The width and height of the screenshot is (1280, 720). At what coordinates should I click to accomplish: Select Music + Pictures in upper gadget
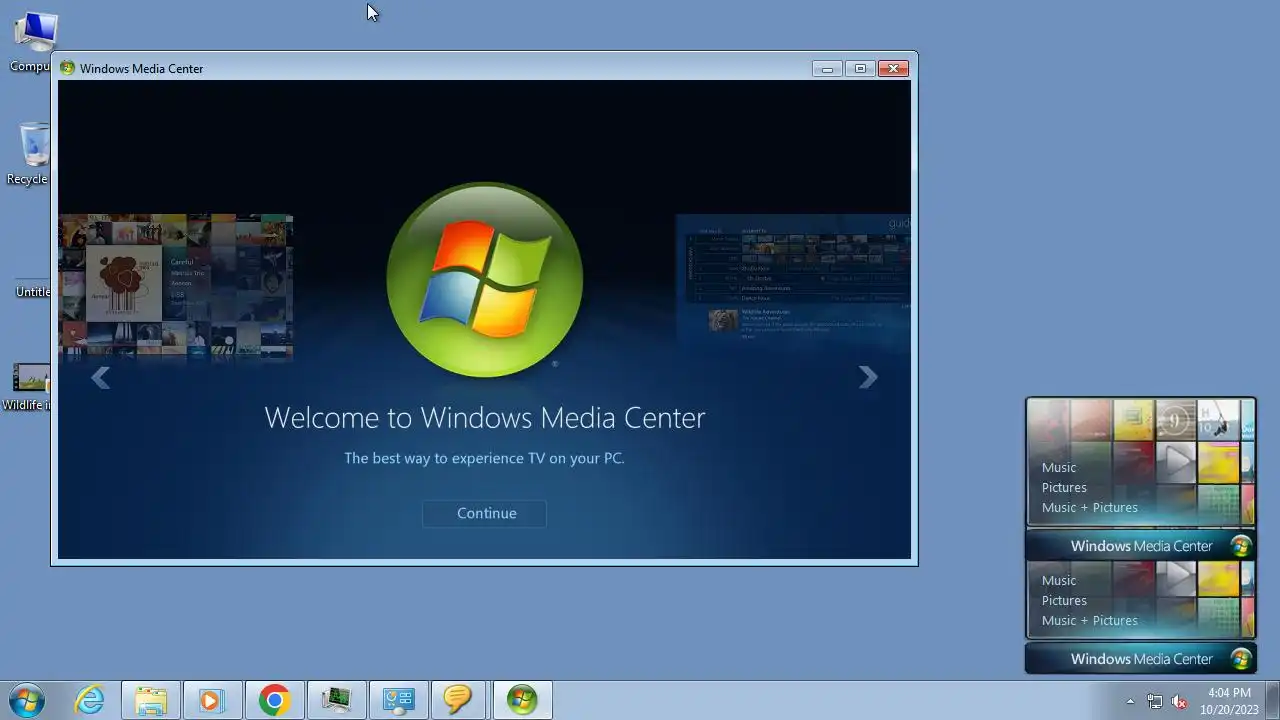[1090, 507]
